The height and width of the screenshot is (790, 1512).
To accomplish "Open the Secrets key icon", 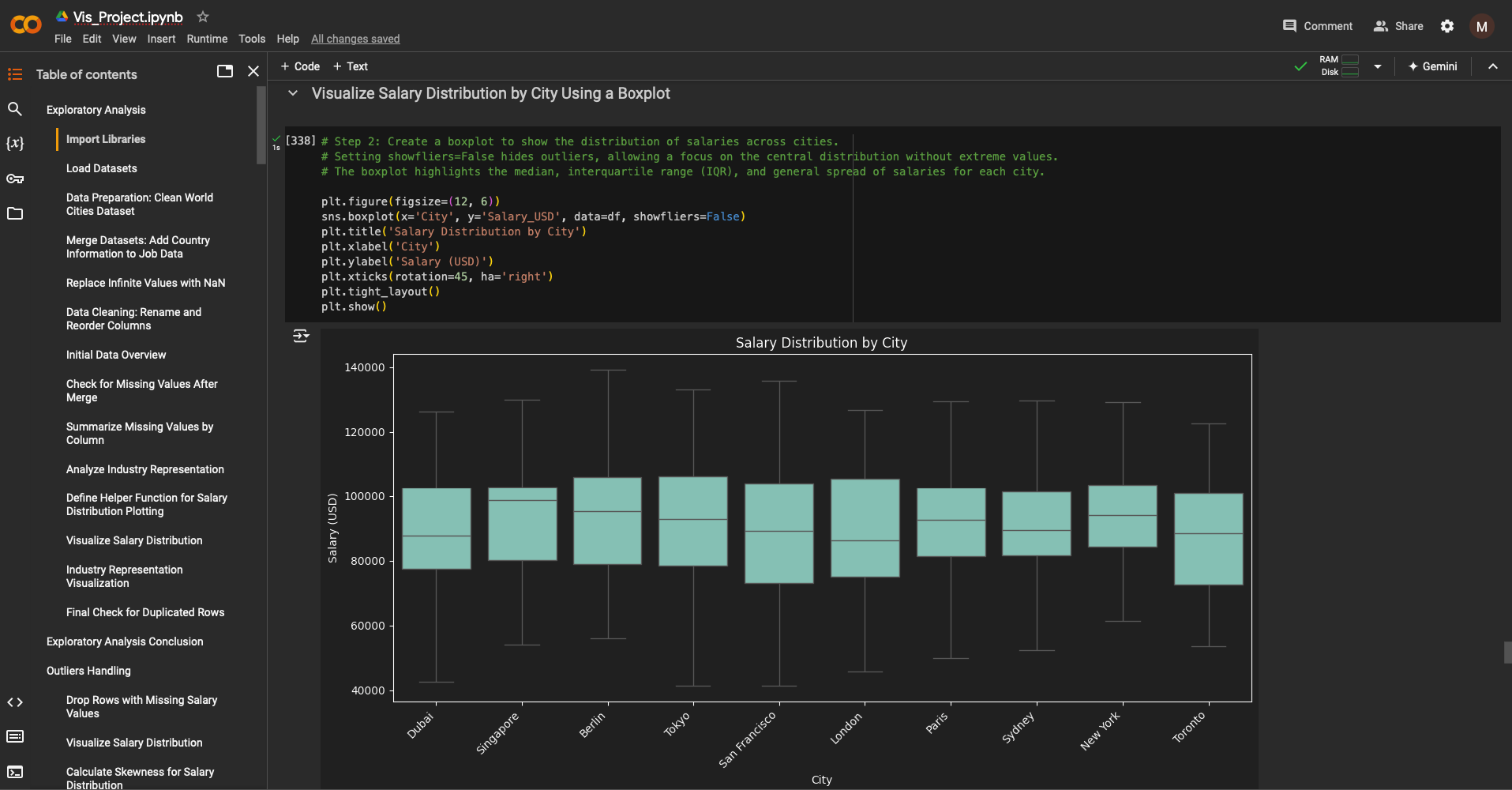I will [x=15, y=179].
